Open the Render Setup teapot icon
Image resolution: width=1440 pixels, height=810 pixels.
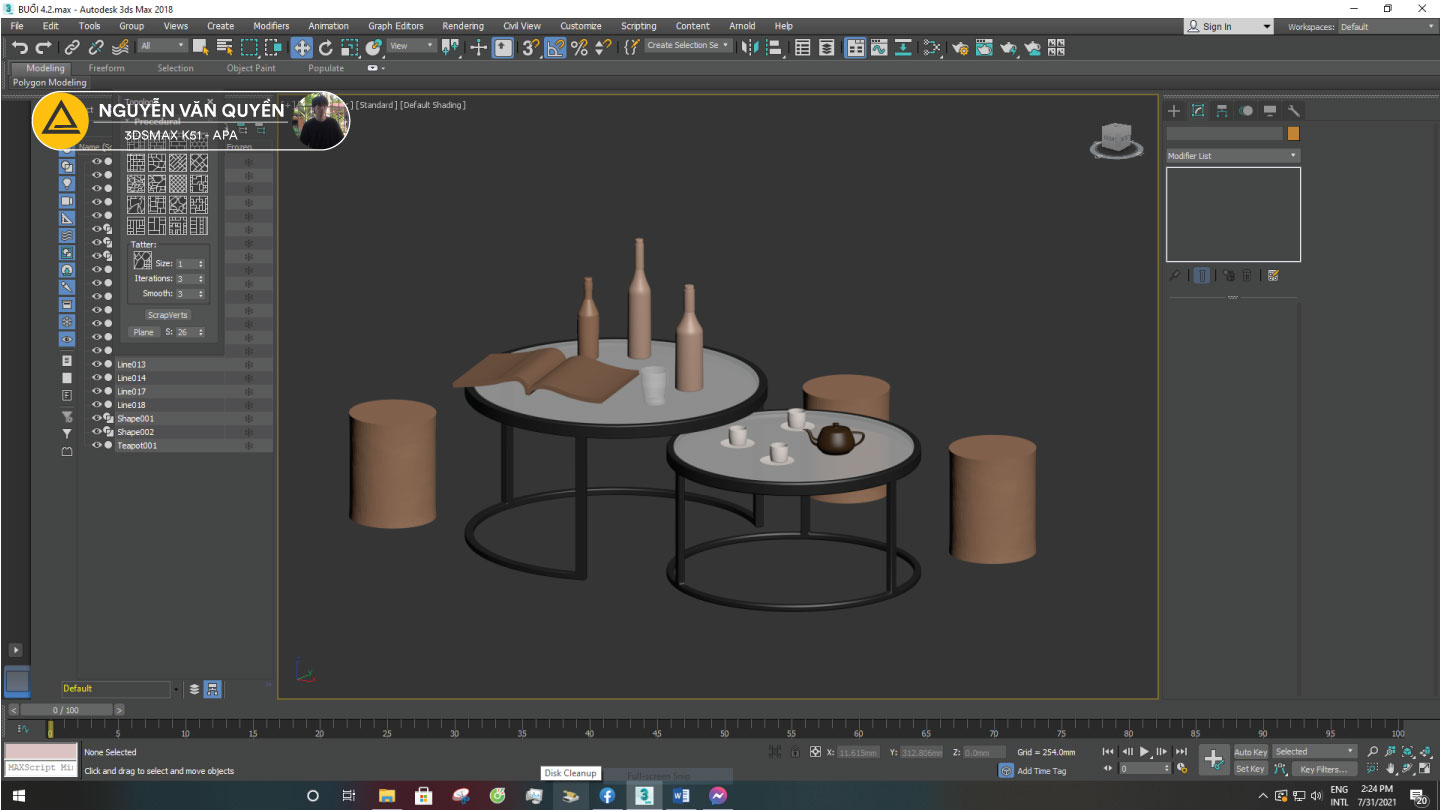click(960, 47)
